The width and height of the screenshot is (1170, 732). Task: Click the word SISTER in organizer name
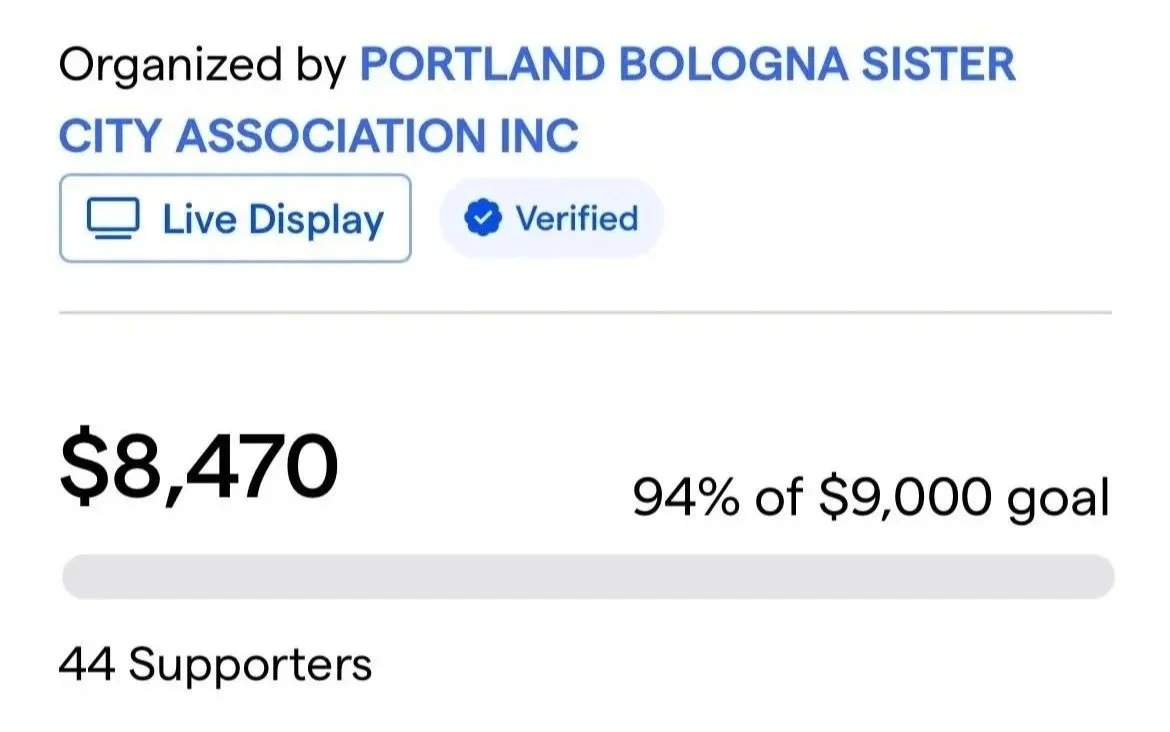click(938, 64)
